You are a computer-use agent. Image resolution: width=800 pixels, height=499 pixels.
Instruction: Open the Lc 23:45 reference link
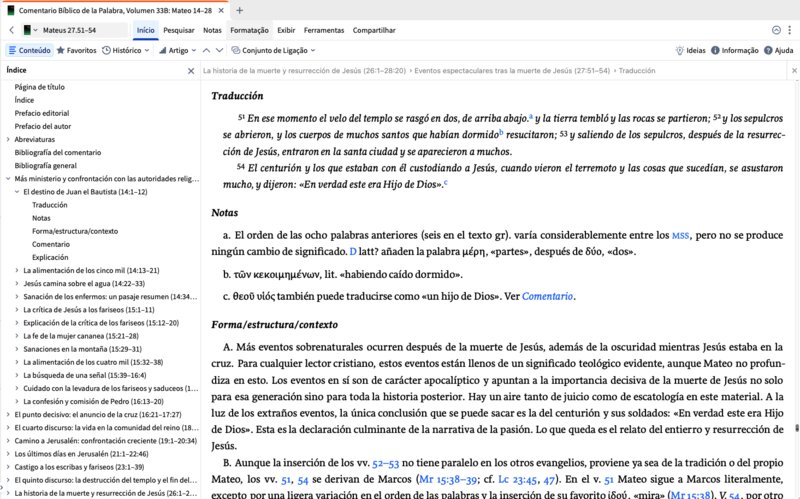pyautogui.click(x=519, y=480)
